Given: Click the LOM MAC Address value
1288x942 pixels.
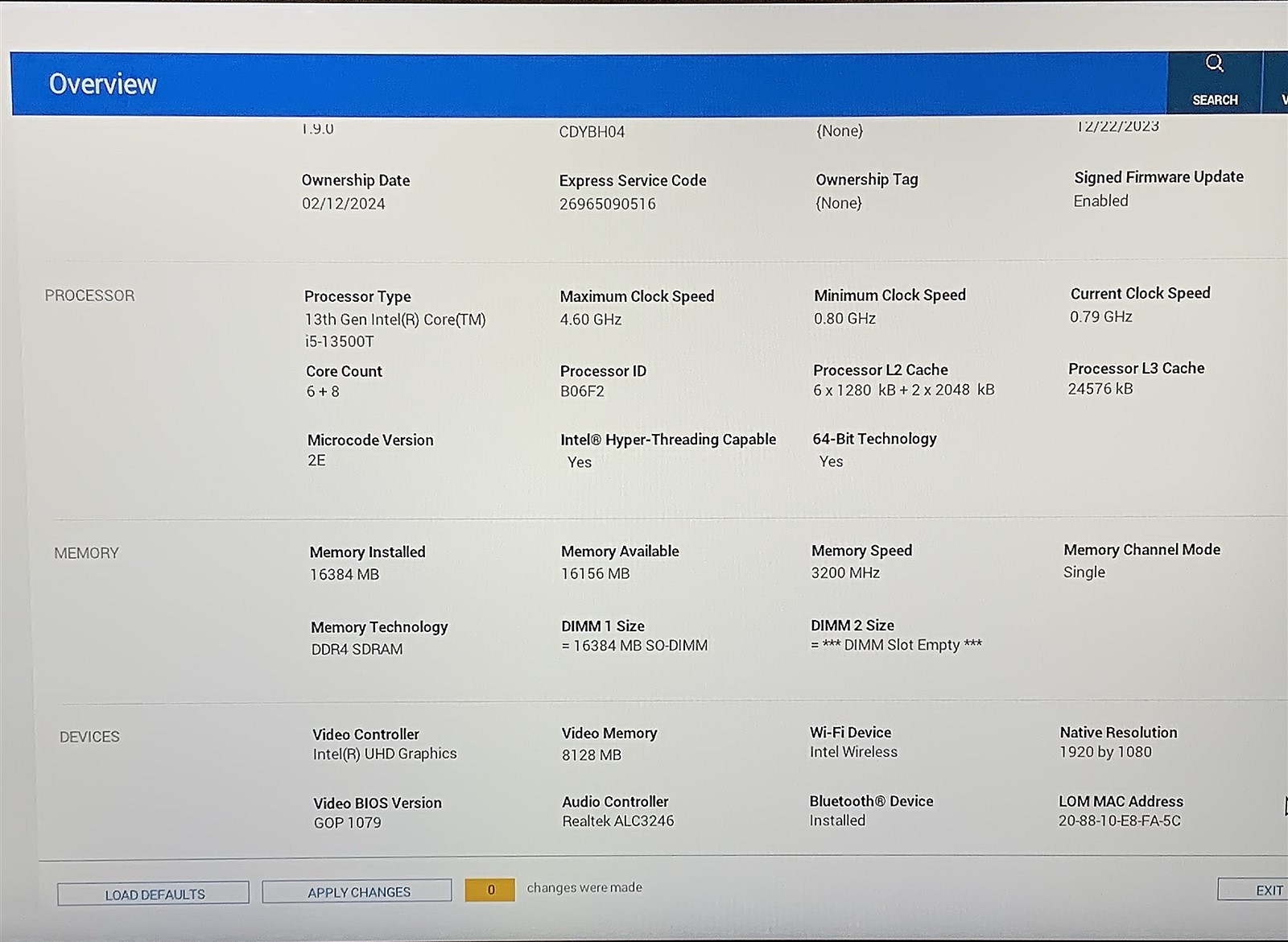Looking at the screenshot, I should 1119,821.
